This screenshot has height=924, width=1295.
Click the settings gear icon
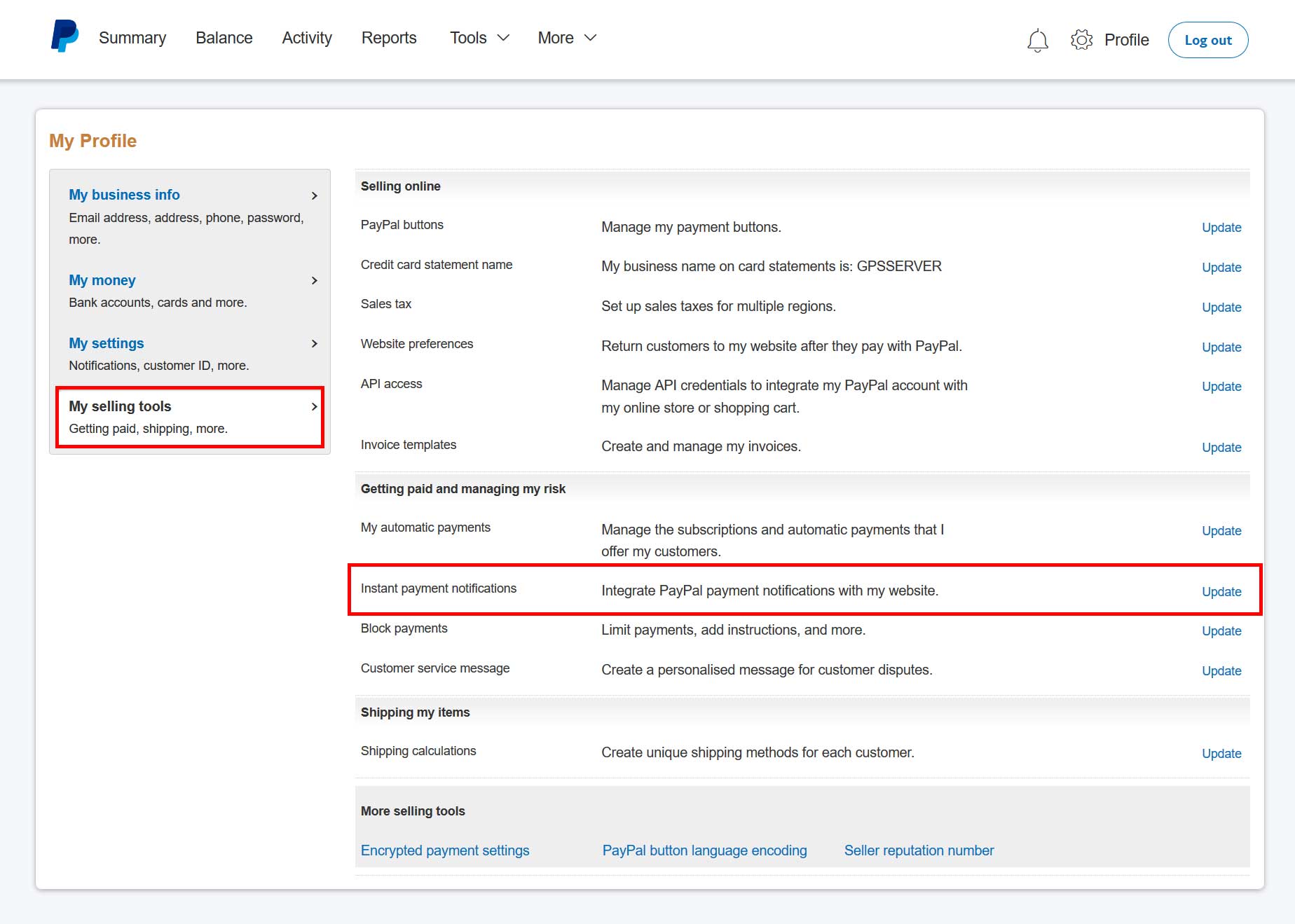click(1081, 39)
